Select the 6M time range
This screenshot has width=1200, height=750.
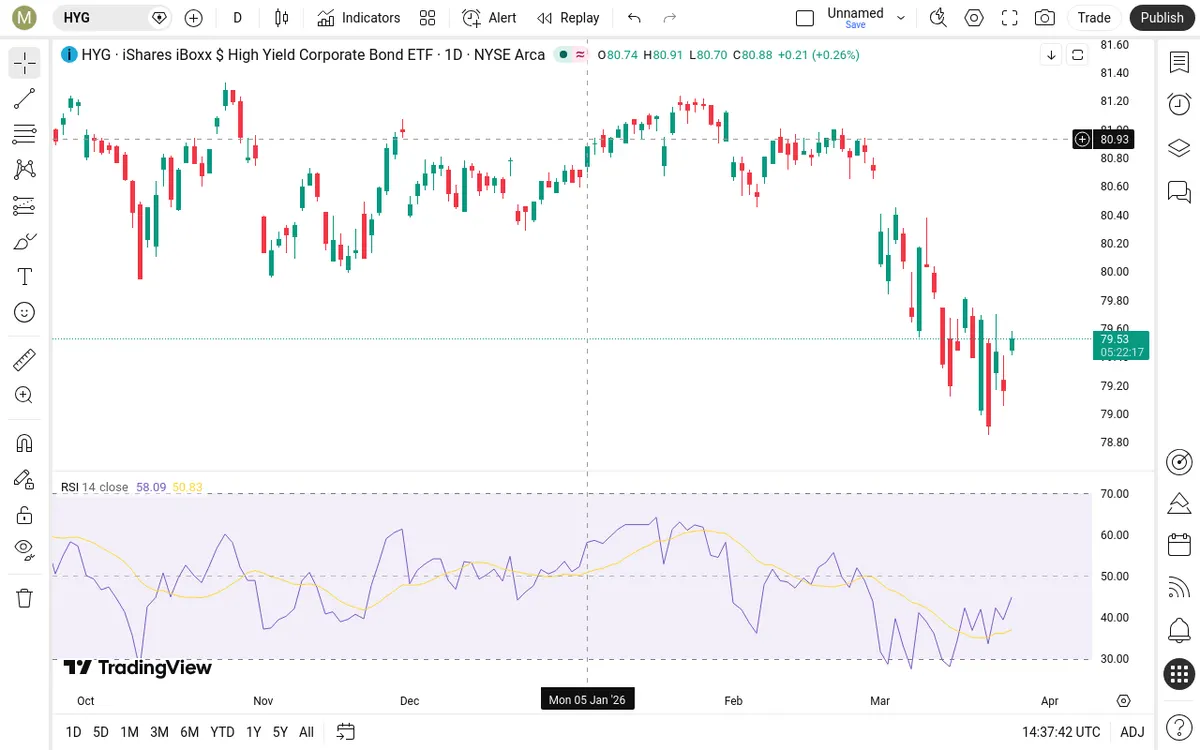pos(189,732)
